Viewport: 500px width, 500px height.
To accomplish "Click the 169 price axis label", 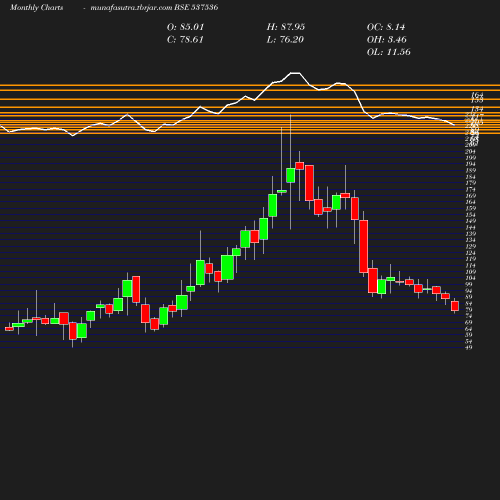I will [470, 196].
